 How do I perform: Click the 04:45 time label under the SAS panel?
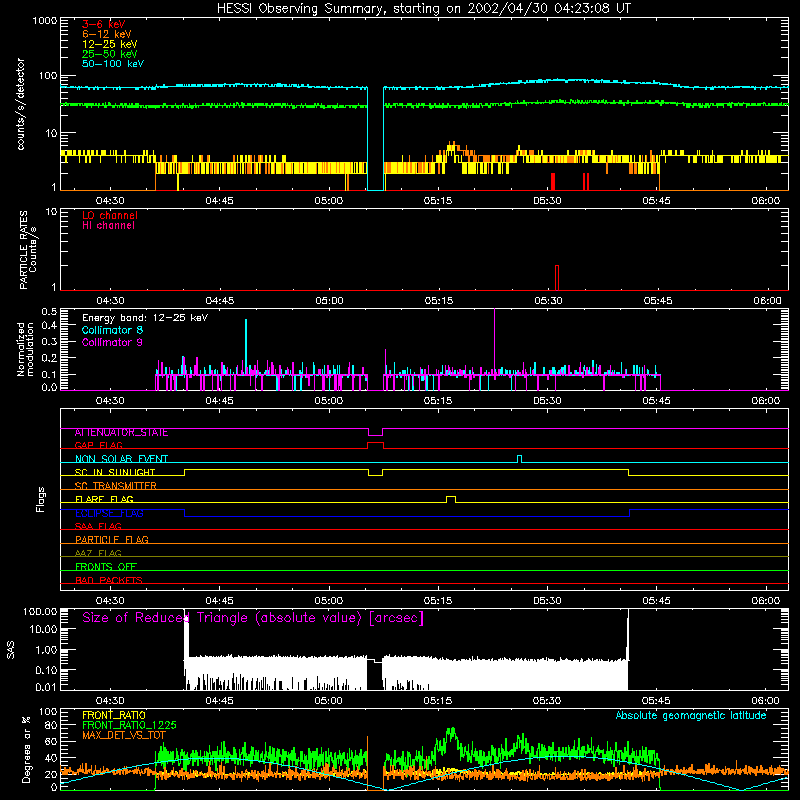coord(219,701)
